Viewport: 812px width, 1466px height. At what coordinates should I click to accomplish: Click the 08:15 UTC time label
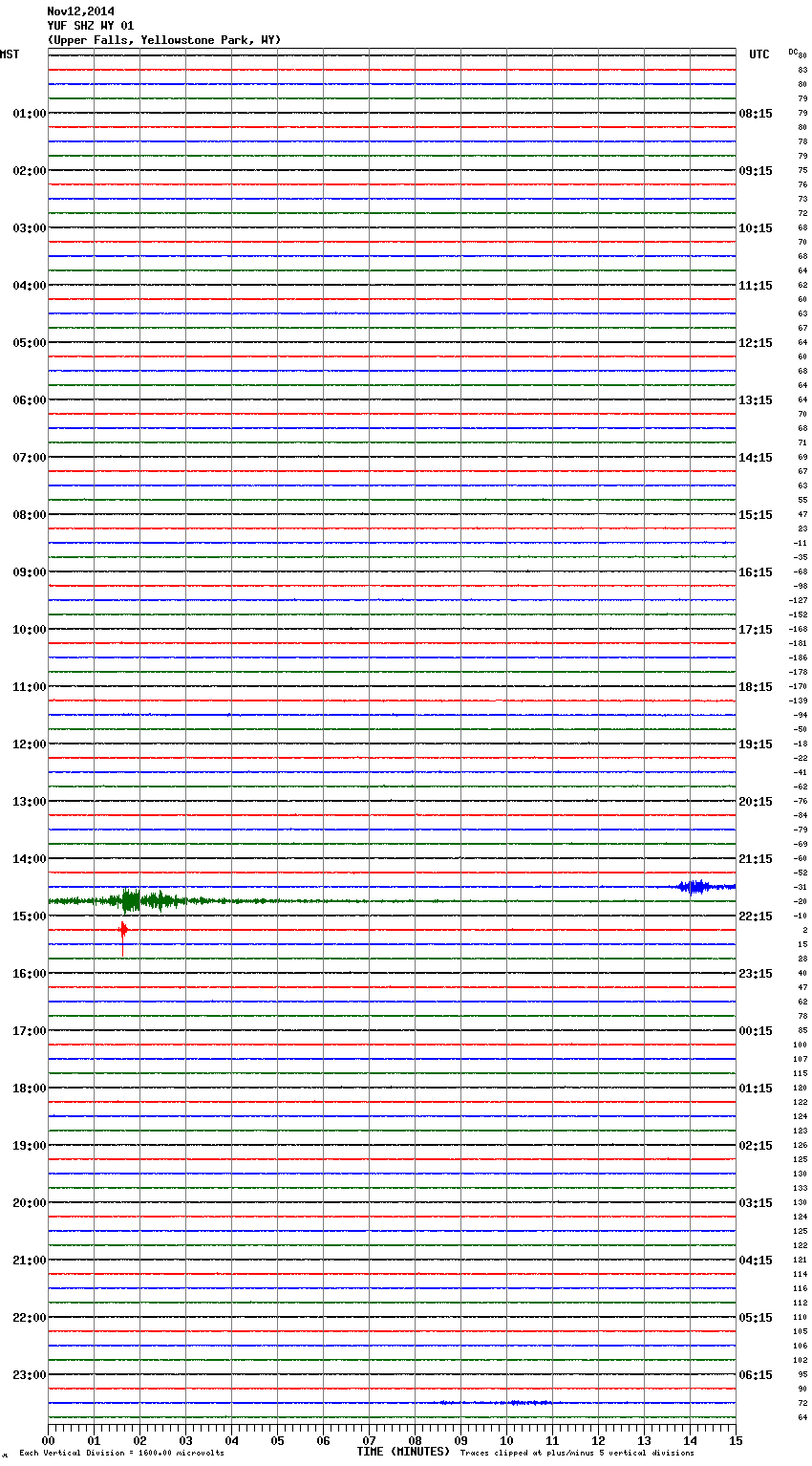tap(756, 114)
